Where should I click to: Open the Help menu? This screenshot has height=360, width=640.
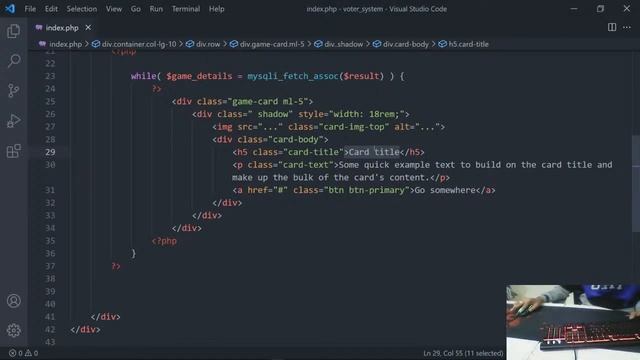click(217, 9)
